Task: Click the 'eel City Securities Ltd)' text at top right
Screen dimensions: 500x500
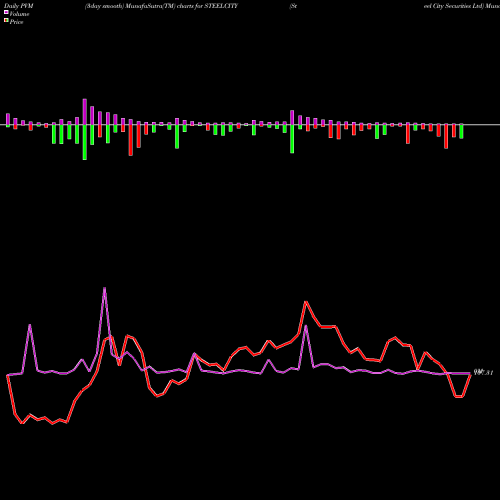Action: [x=454, y=6]
